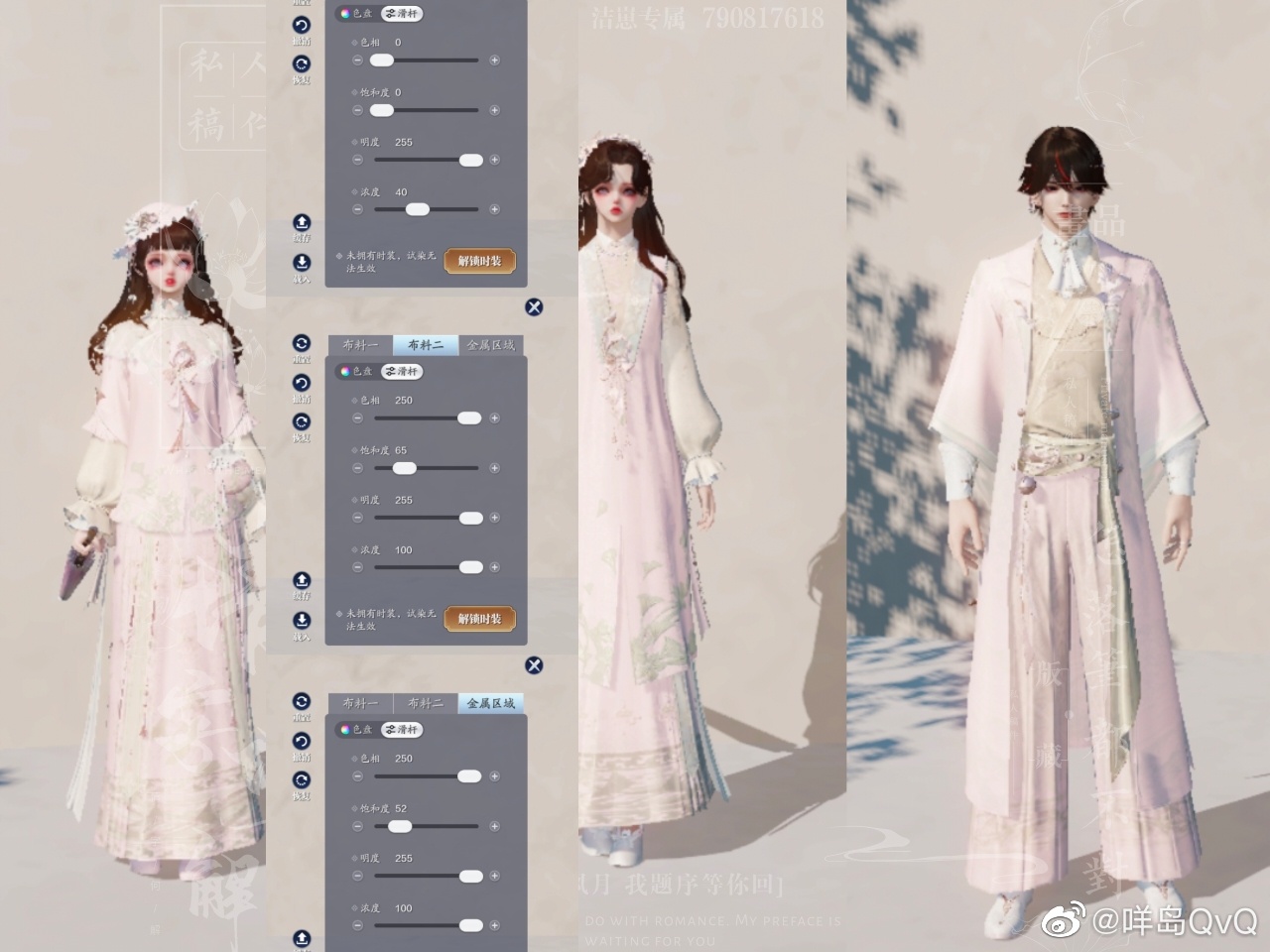Click the 续存 save icon beside the 布料二 panel

click(x=302, y=581)
